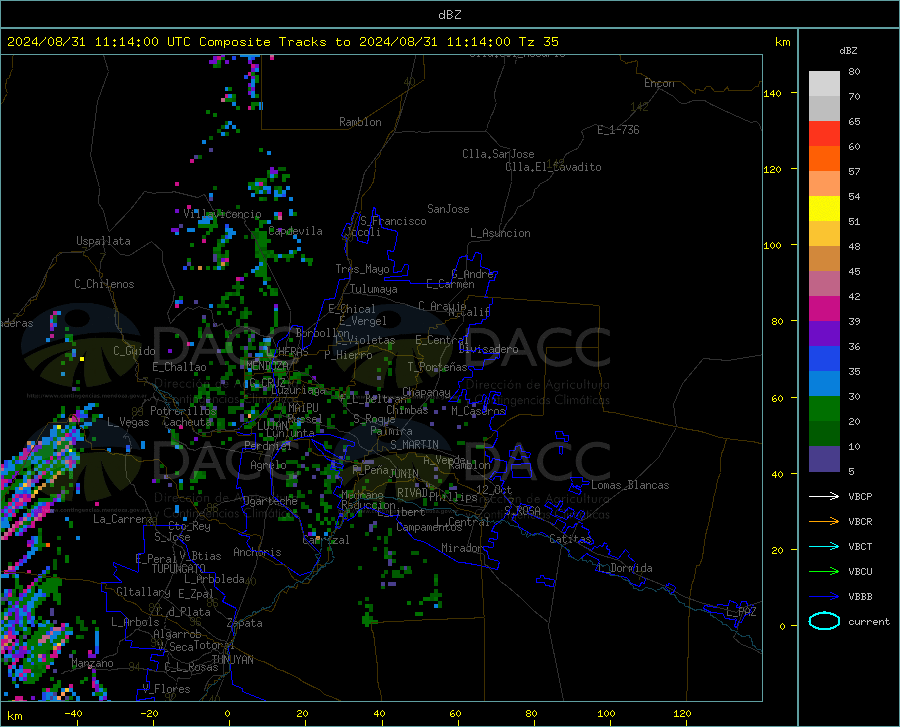Pick the light gray 70 dBZ swatch

[x=824, y=84]
